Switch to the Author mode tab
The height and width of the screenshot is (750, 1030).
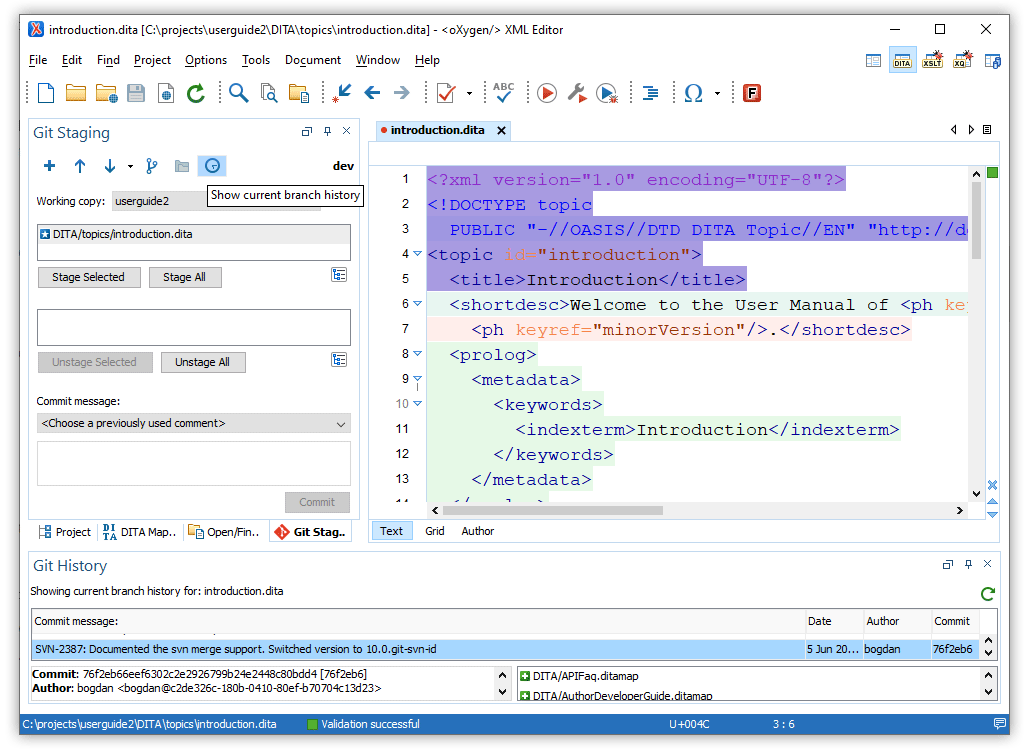point(478,531)
